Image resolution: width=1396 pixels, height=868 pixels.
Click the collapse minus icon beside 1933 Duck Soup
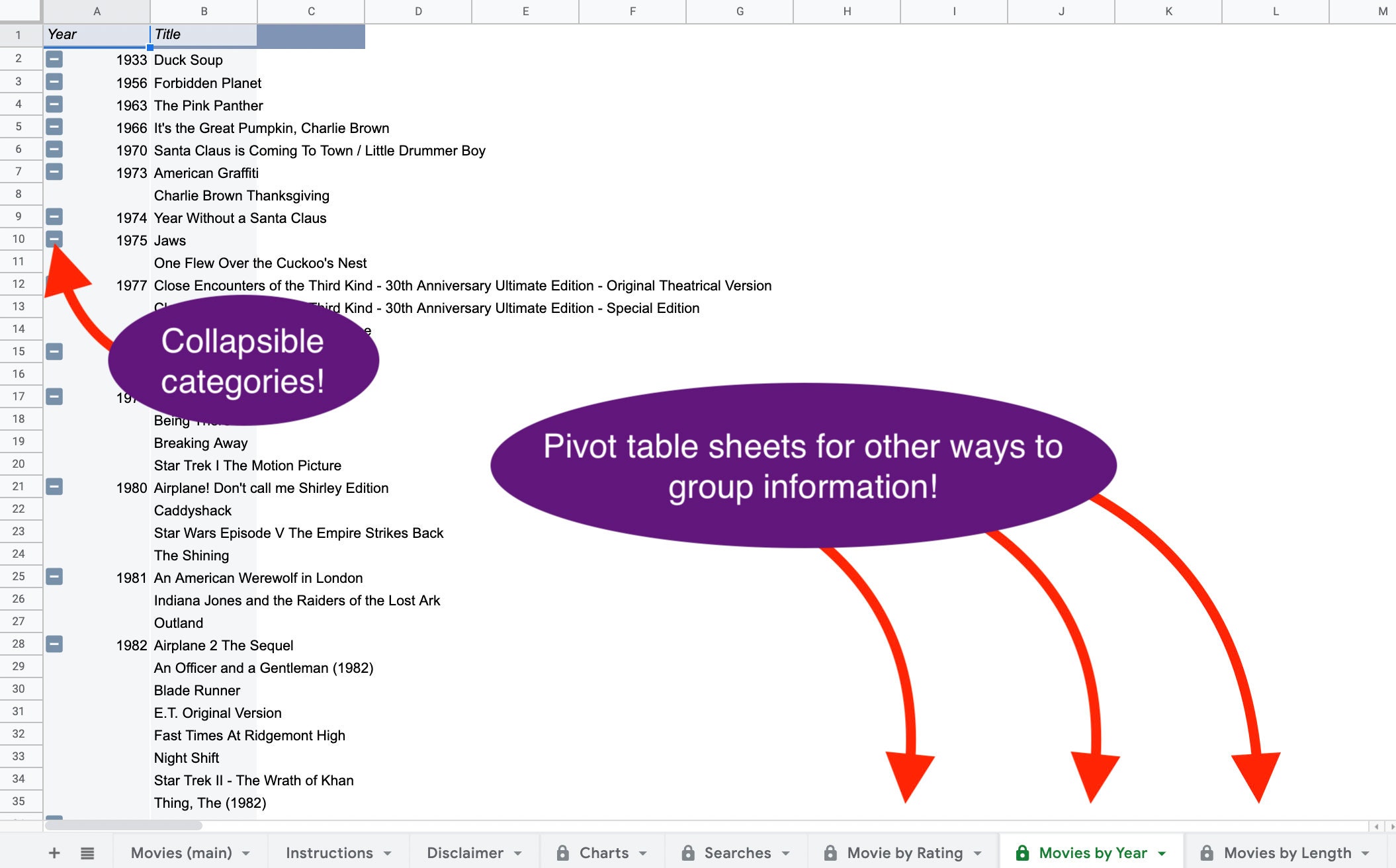pos(54,59)
